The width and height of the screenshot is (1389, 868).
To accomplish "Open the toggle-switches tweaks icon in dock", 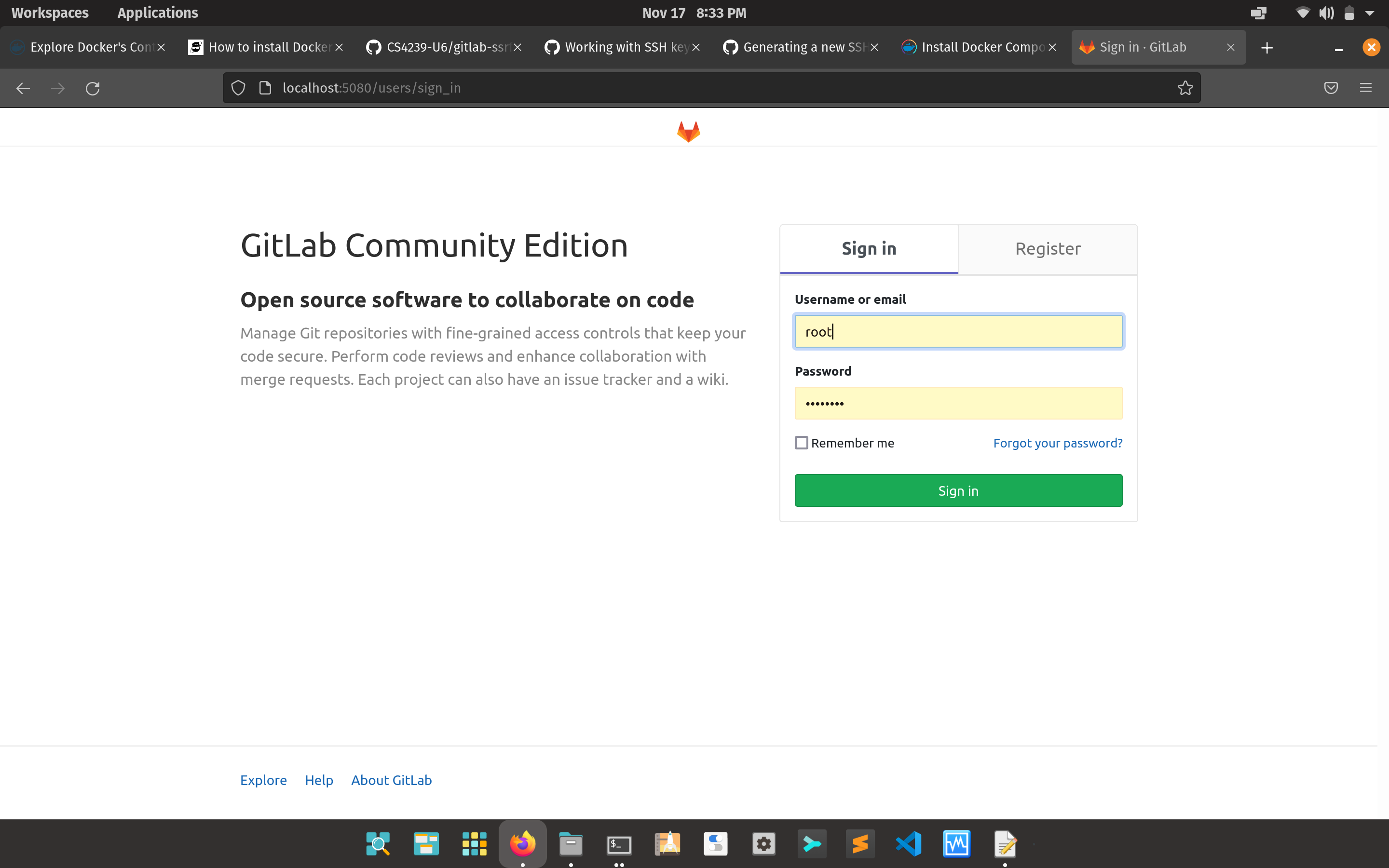I will click(715, 843).
